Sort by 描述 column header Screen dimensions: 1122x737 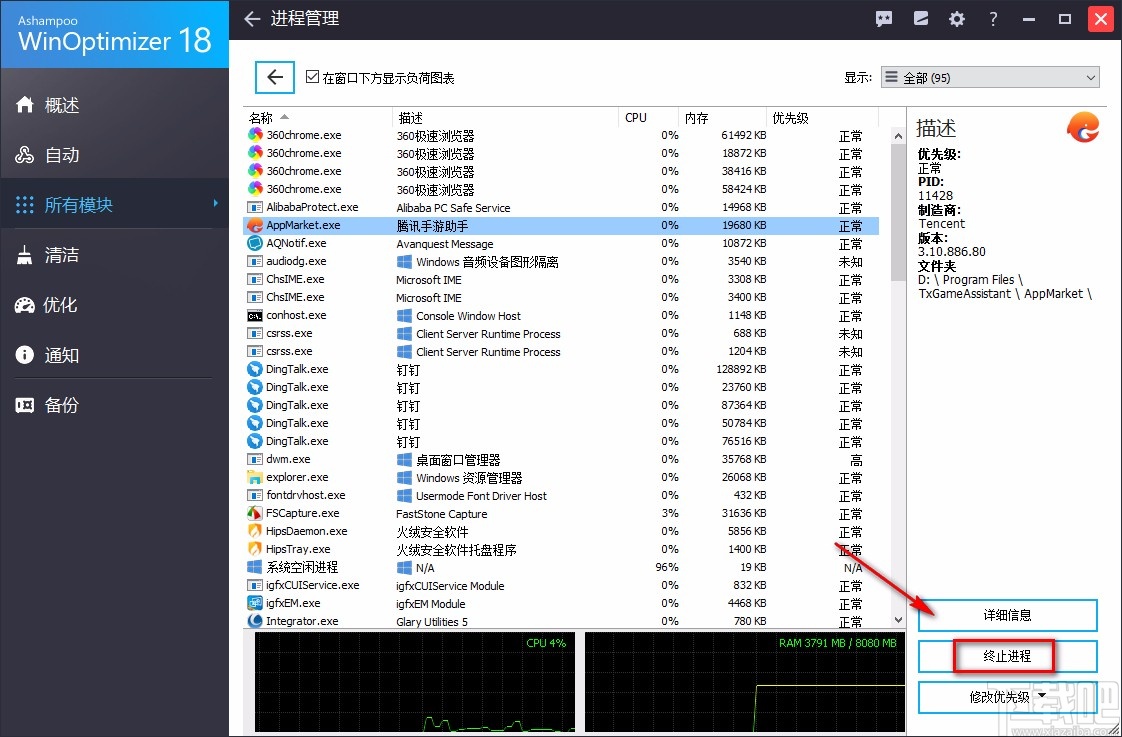505,117
